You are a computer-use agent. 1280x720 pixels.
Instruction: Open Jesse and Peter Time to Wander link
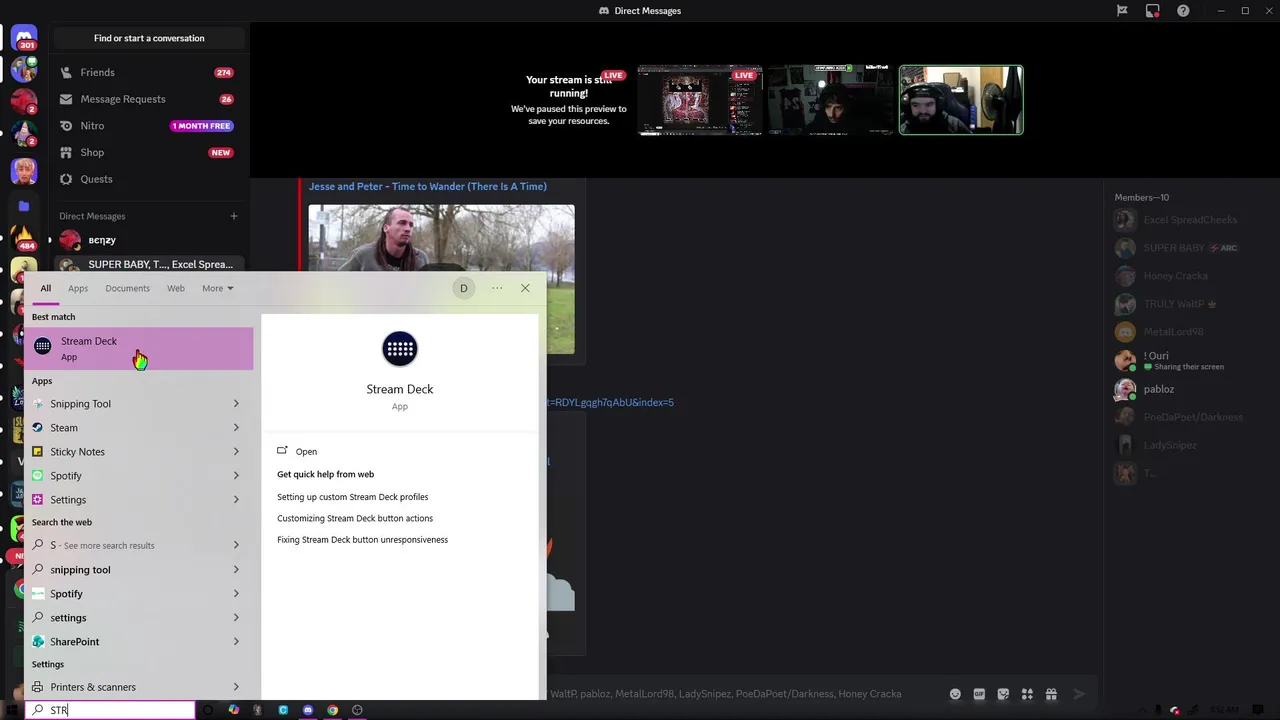[428, 186]
